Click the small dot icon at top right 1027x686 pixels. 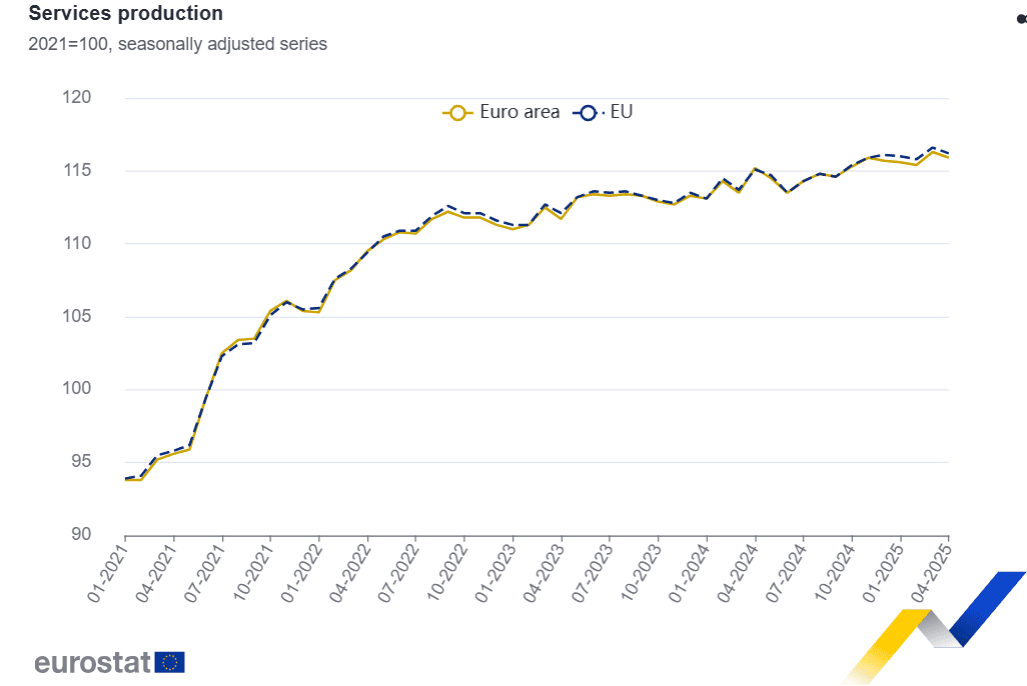click(1020, 18)
